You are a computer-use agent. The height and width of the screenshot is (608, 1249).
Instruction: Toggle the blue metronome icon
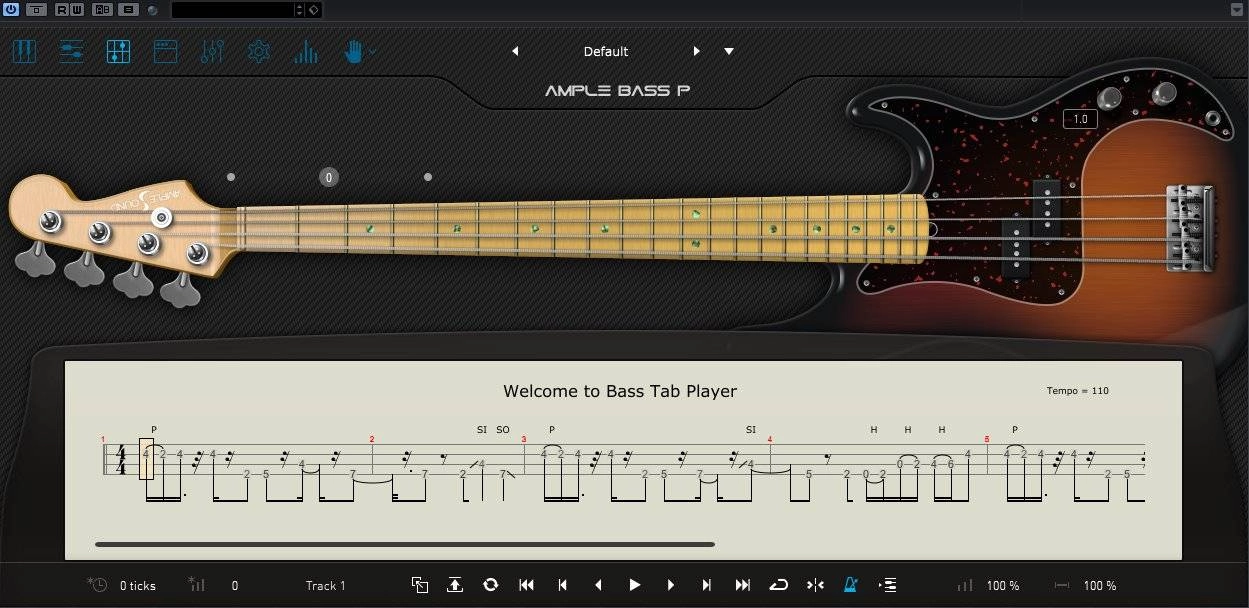[x=851, y=585]
